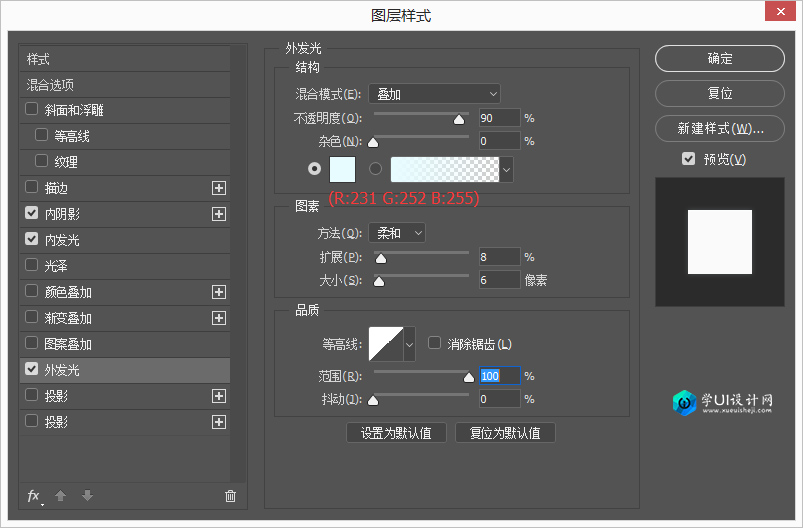Enable the 斜面和浮雕 checkbox

point(32,110)
